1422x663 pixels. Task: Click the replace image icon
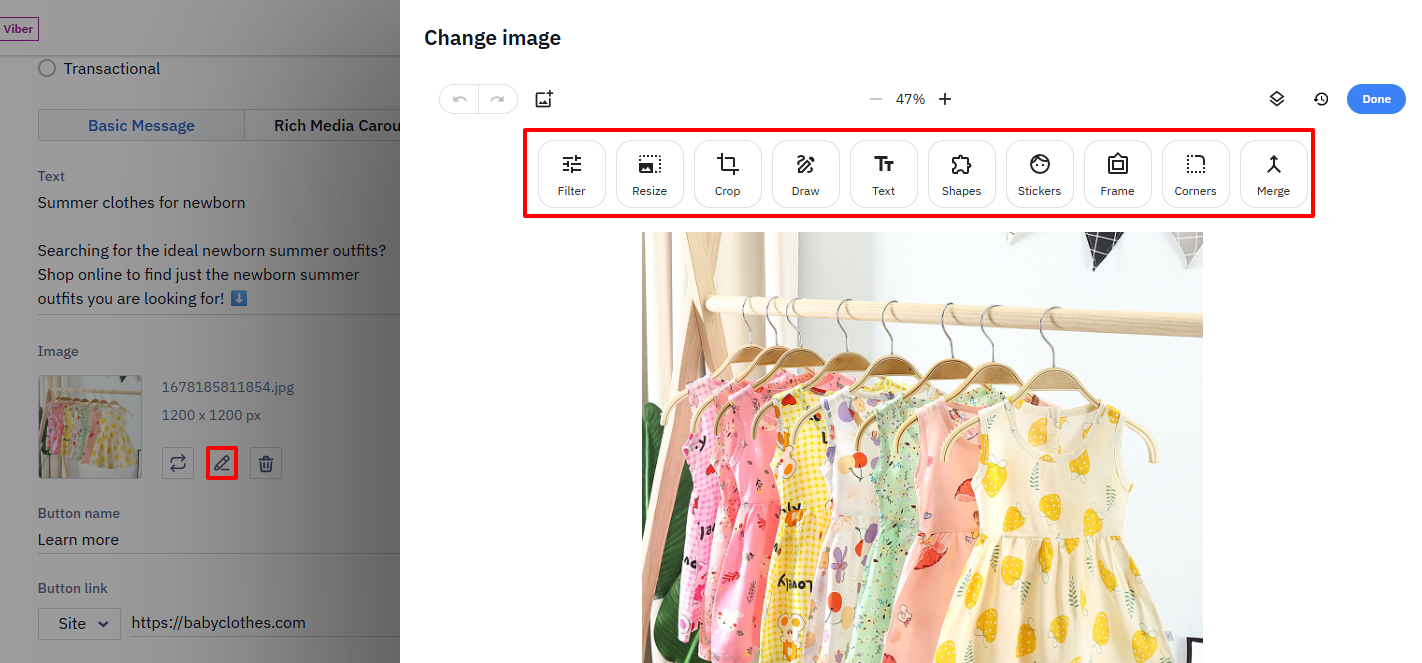(178, 463)
